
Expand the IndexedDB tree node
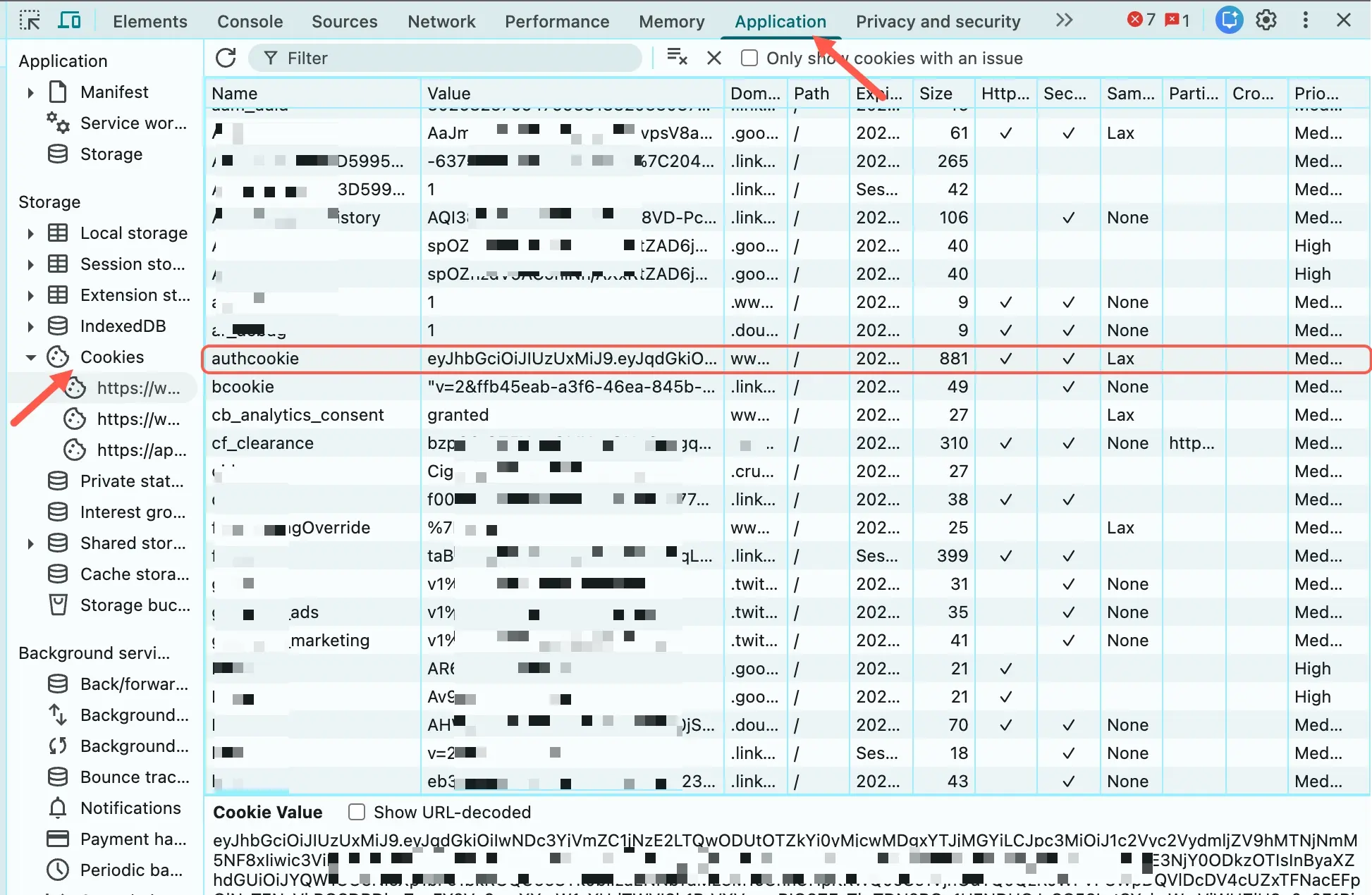click(x=30, y=326)
